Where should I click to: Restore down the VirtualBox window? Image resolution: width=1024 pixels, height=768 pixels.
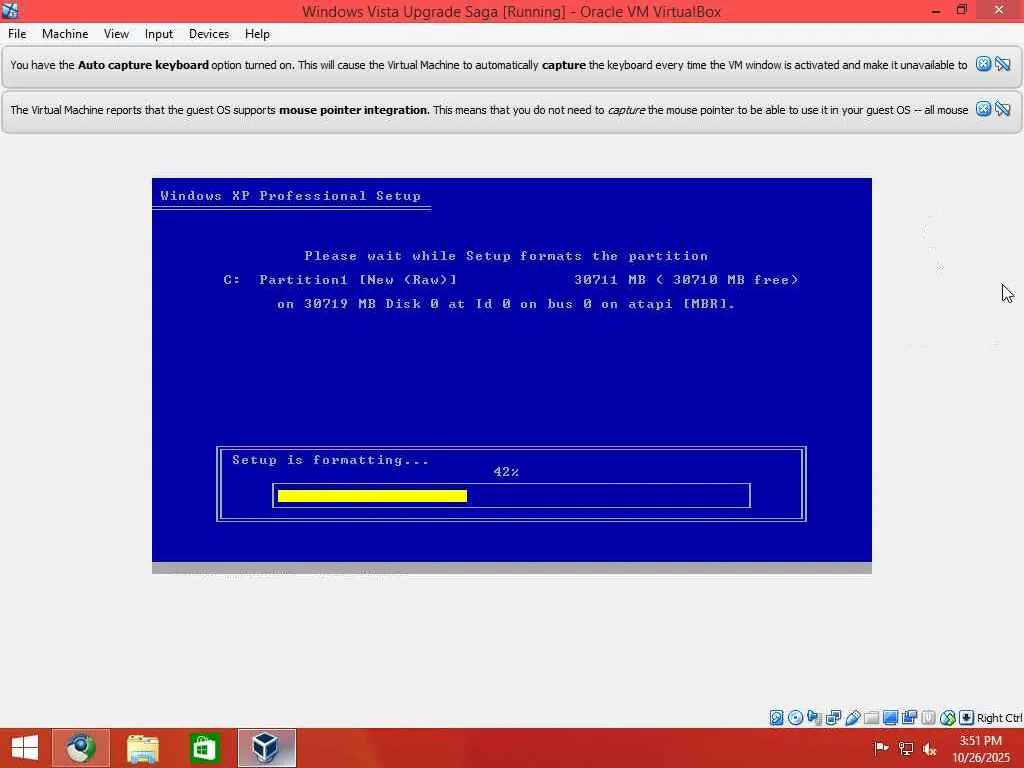(962, 10)
